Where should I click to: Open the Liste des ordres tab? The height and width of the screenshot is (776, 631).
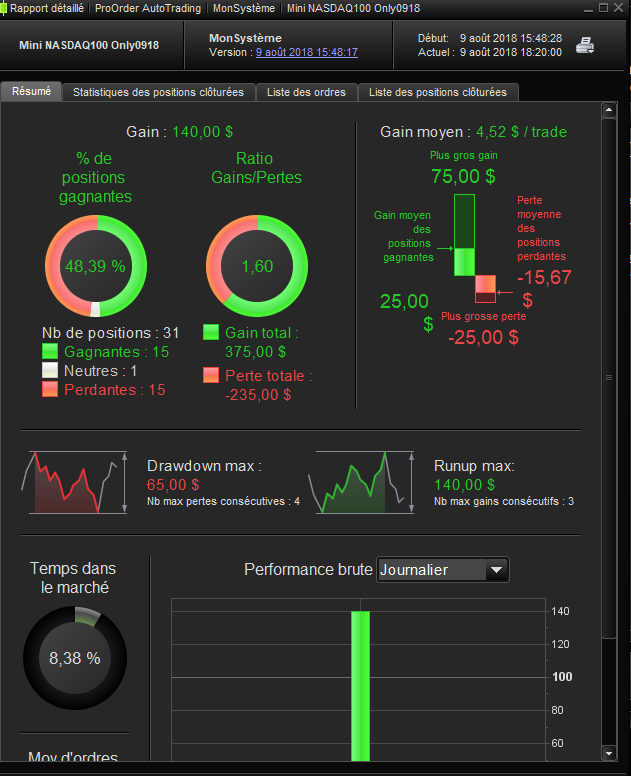[x=306, y=93]
